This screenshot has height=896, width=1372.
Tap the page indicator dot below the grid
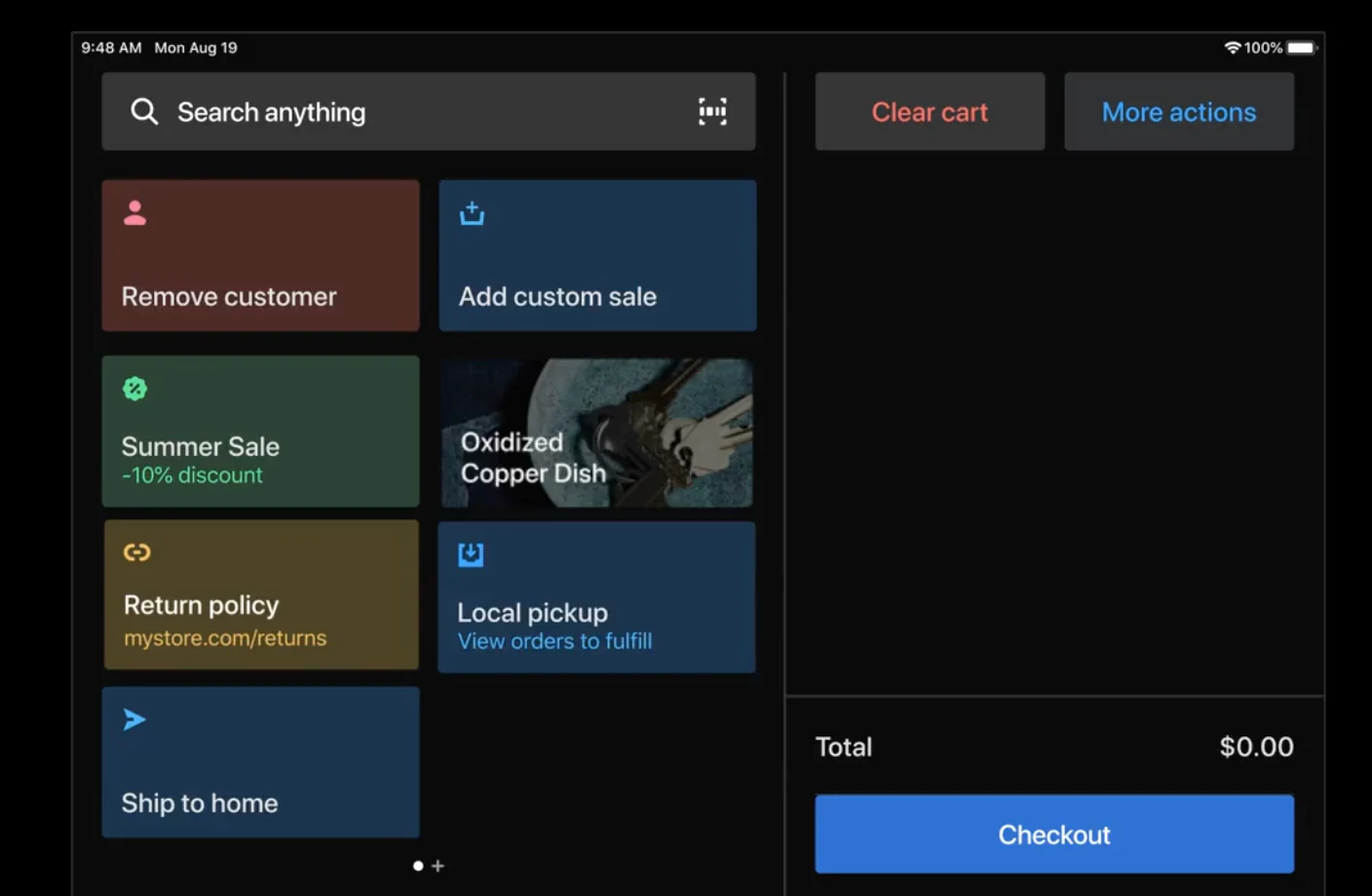418,865
